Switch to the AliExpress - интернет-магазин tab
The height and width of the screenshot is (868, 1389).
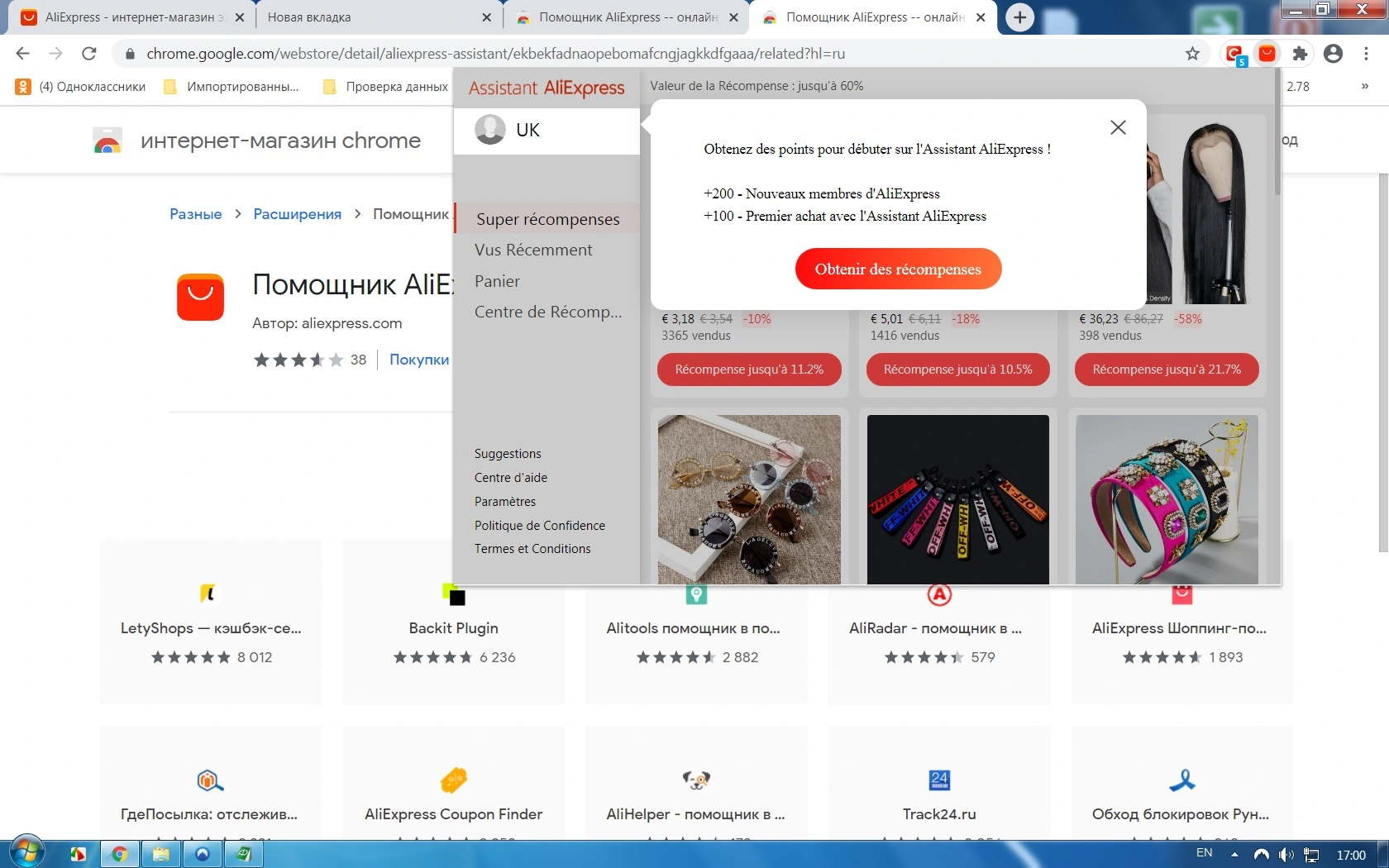pos(132,17)
